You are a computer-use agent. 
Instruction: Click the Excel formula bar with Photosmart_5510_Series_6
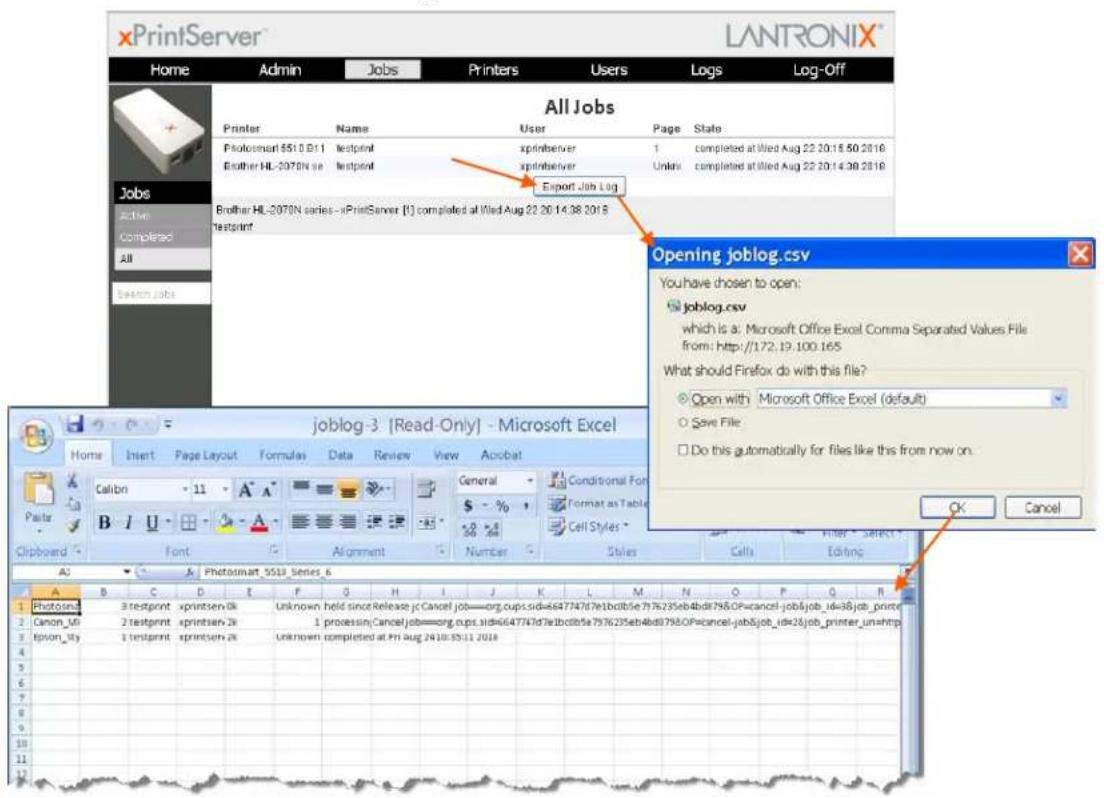pyautogui.click(x=549, y=572)
